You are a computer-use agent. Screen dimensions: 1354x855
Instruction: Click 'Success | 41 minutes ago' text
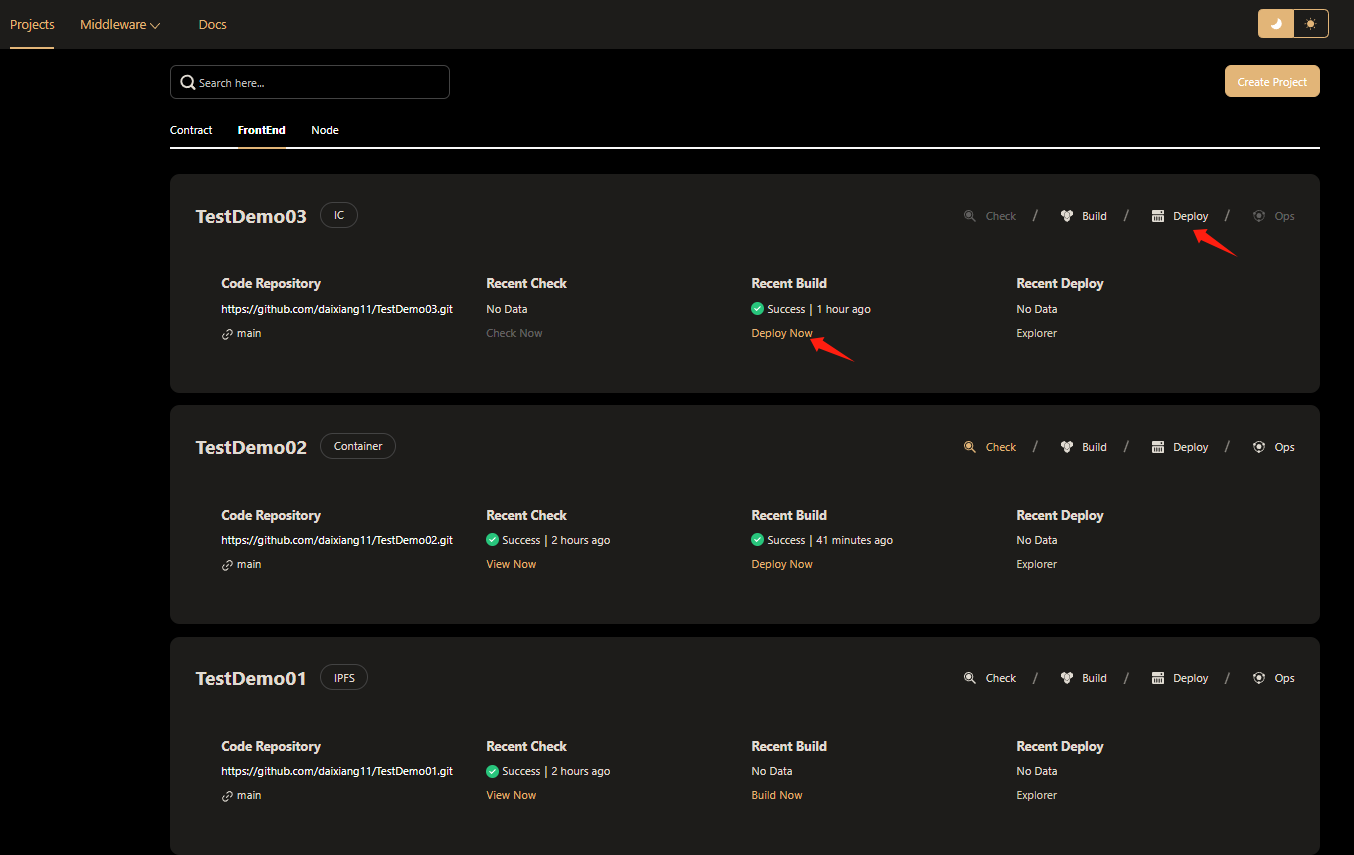(x=830, y=540)
